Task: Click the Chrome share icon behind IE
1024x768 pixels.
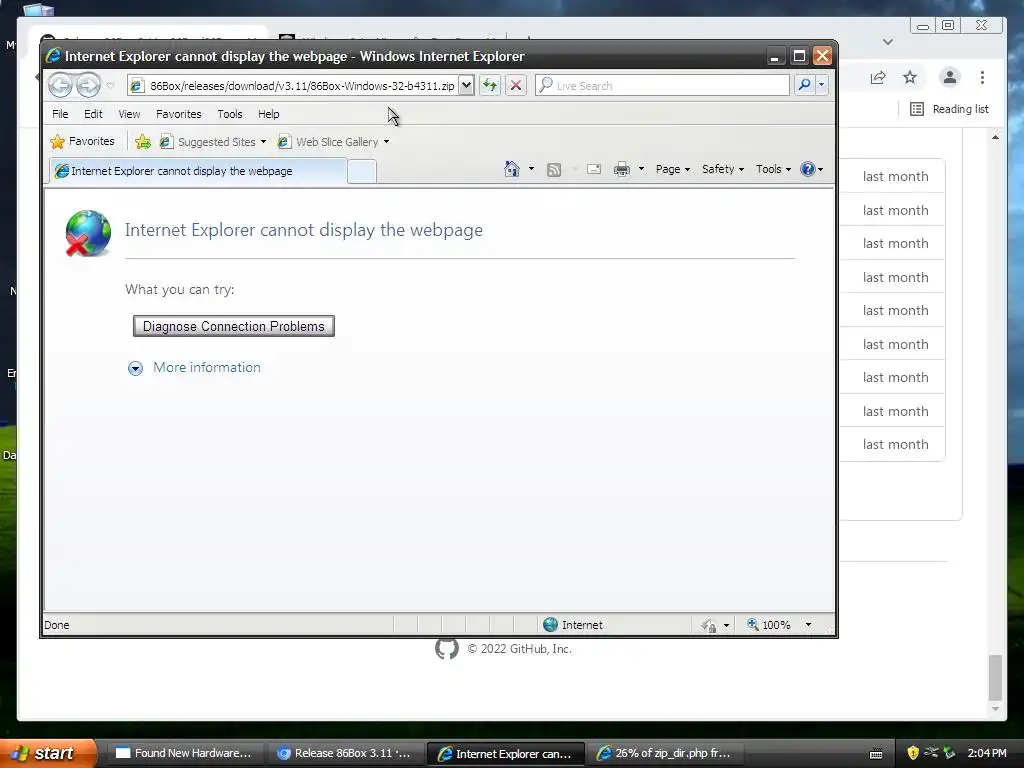Action: (878, 78)
